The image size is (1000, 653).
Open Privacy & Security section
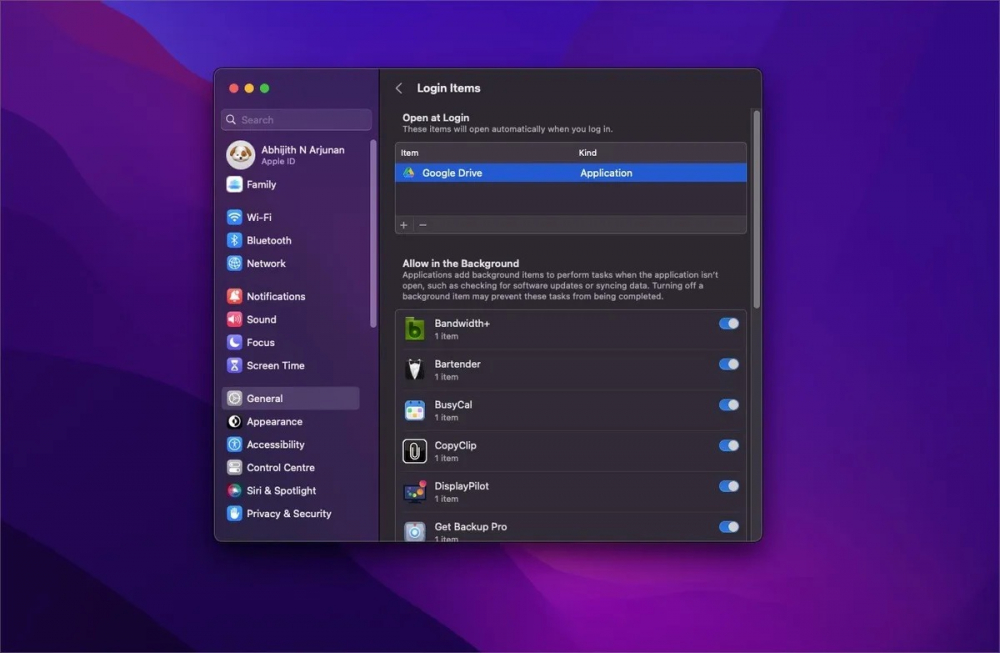click(x=289, y=513)
